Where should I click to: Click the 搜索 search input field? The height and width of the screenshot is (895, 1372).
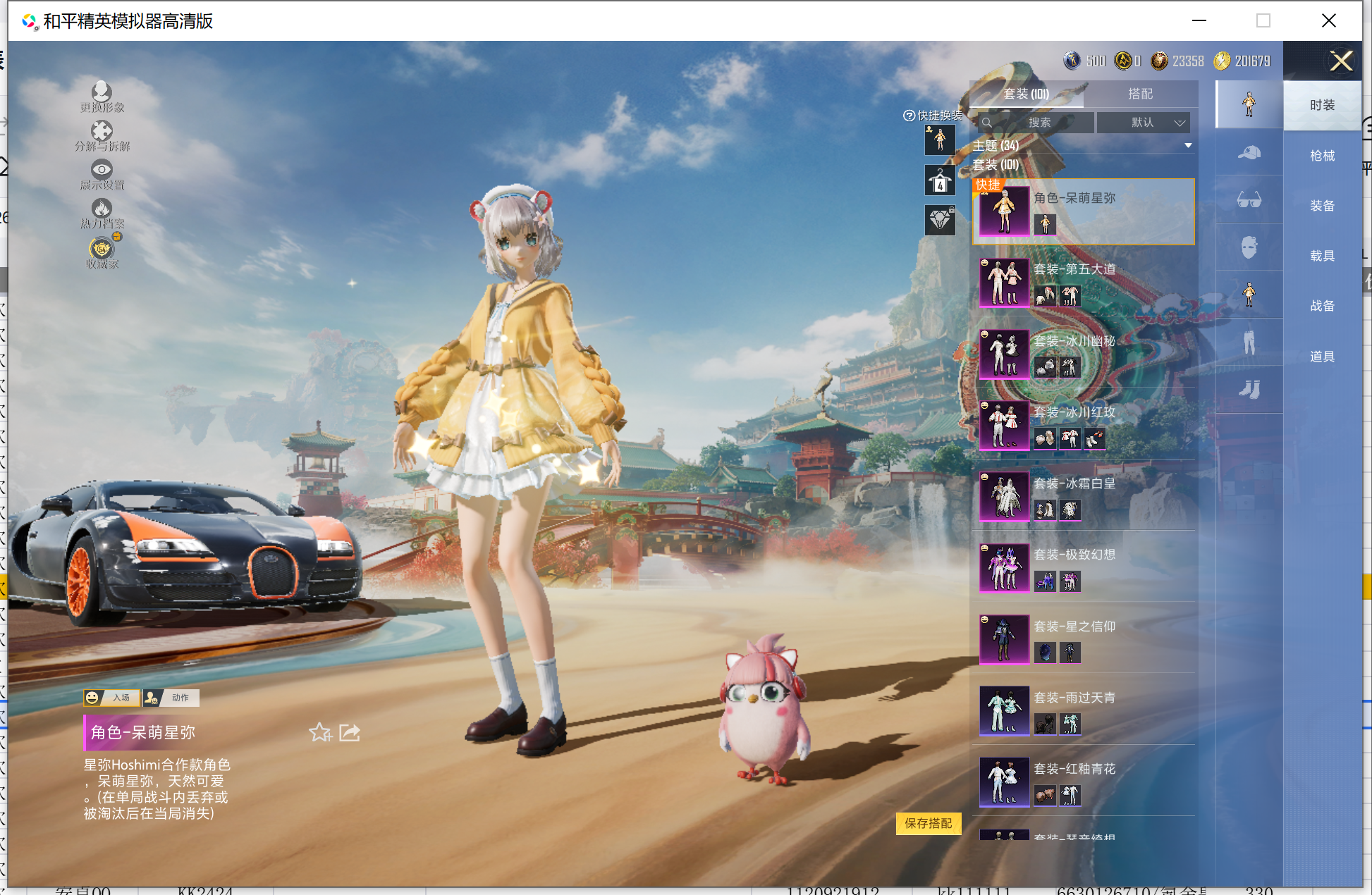pyautogui.click(x=1039, y=123)
